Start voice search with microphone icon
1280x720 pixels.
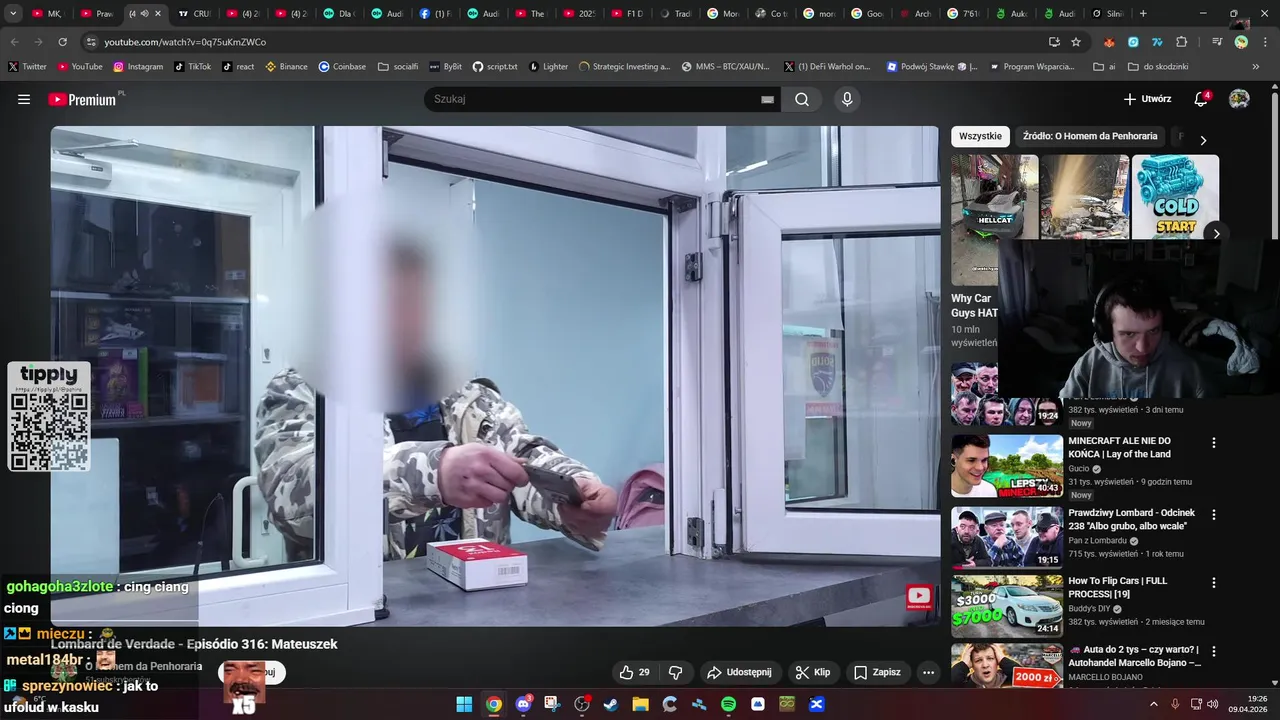coord(847,99)
